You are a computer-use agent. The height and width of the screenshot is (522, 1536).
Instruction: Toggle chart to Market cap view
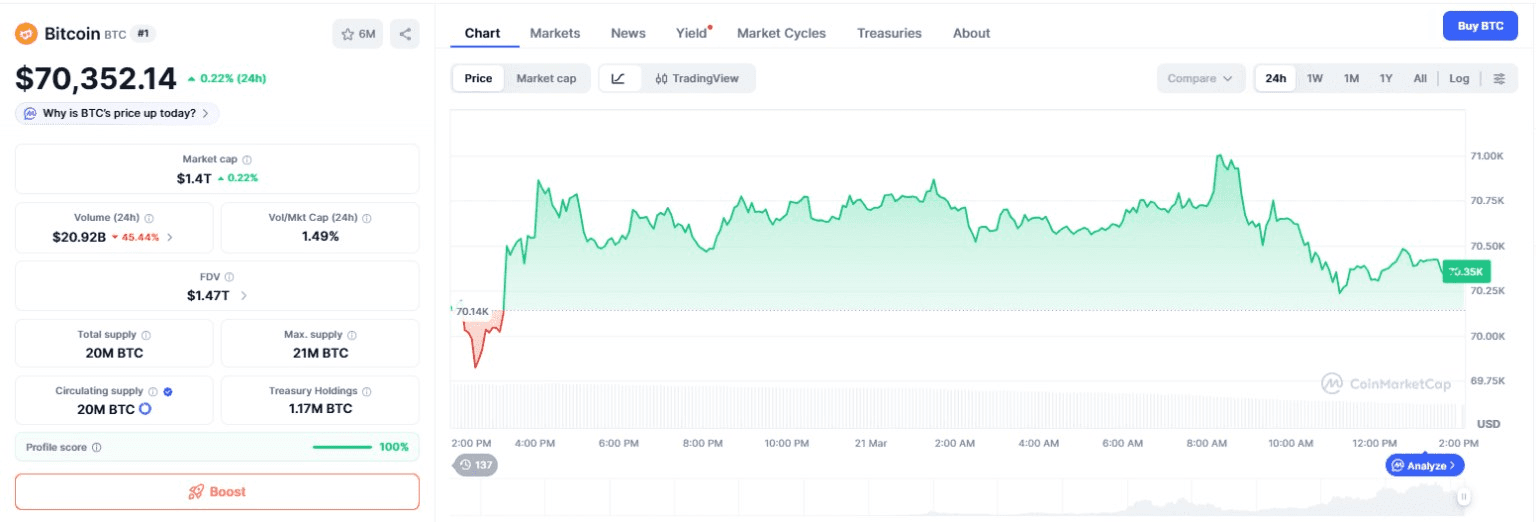pyautogui.click(x=546, y=78)
